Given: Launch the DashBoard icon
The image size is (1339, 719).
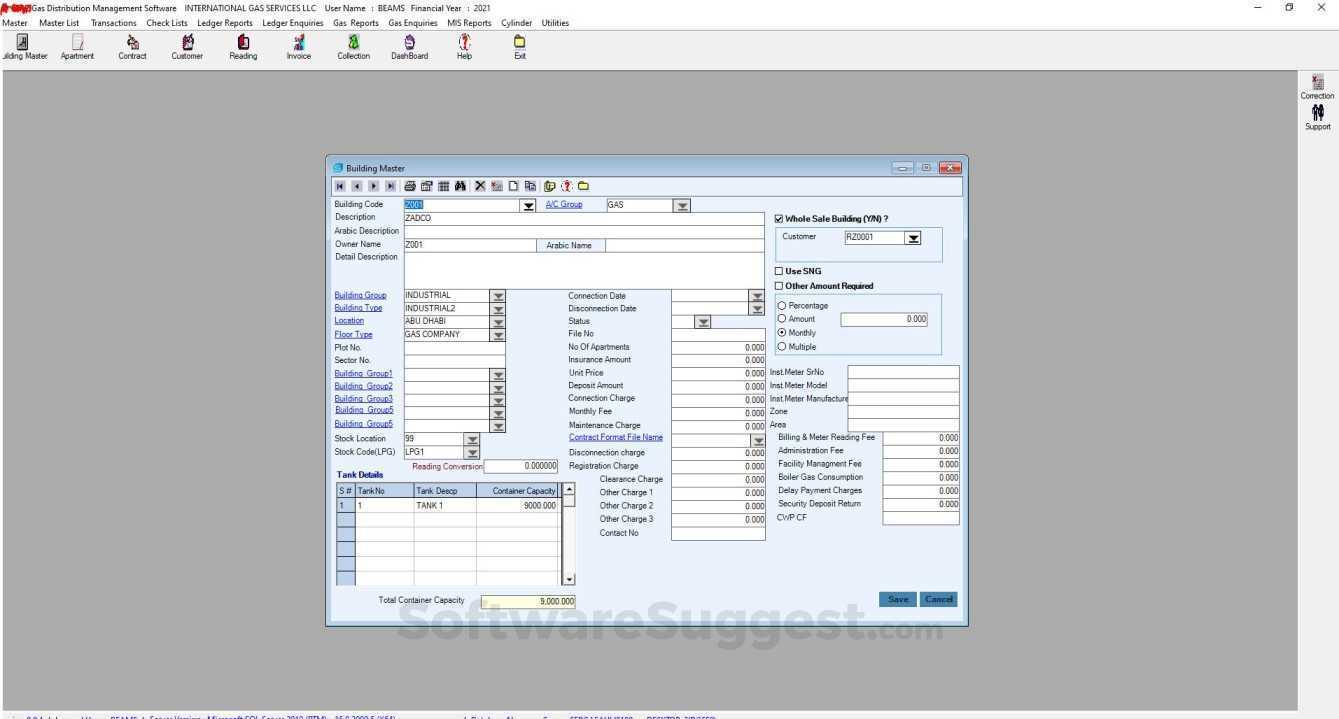Looking at the screenshot, I should coord(409,45).
